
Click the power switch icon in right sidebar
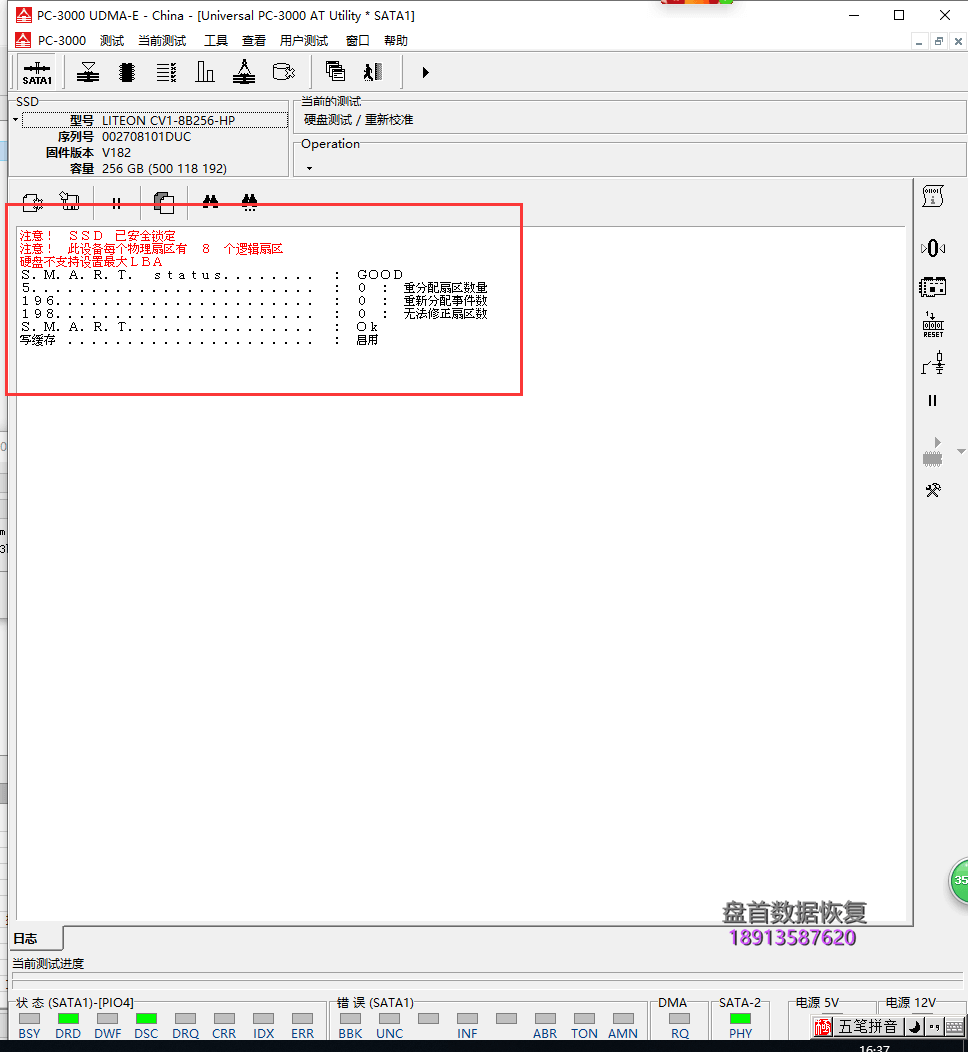tap(933, 363)
